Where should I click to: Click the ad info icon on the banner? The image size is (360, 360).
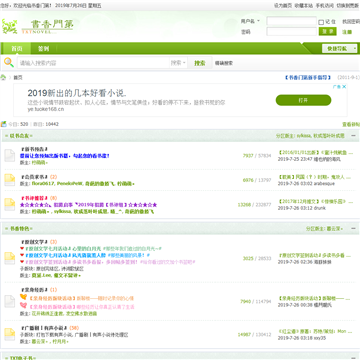click(x=337, y=87)
